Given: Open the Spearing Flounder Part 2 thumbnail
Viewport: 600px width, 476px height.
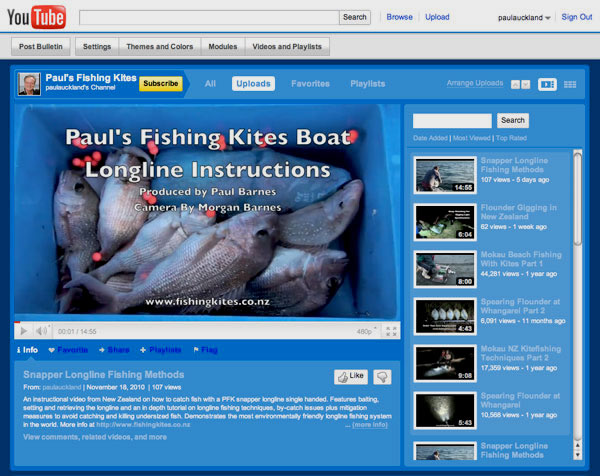Looking at the screenshot, I should tap(445, 316).
